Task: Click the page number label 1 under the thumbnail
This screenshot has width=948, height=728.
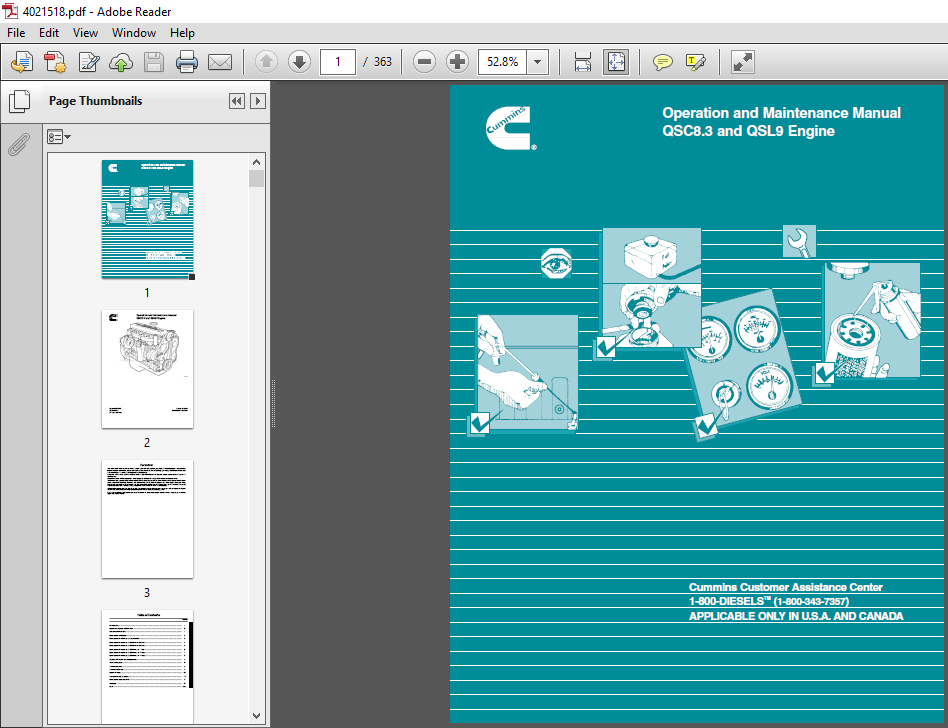Action: tap(147, 293)
